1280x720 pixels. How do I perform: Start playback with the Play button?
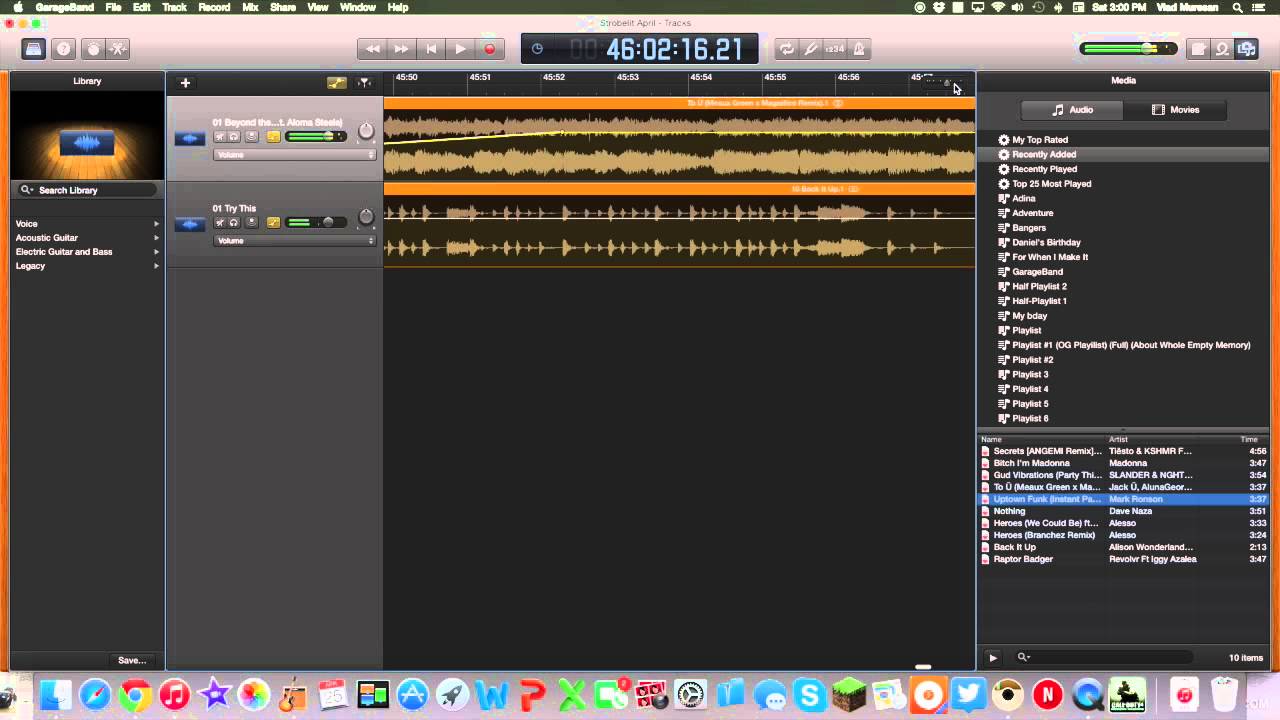(460, 49)
